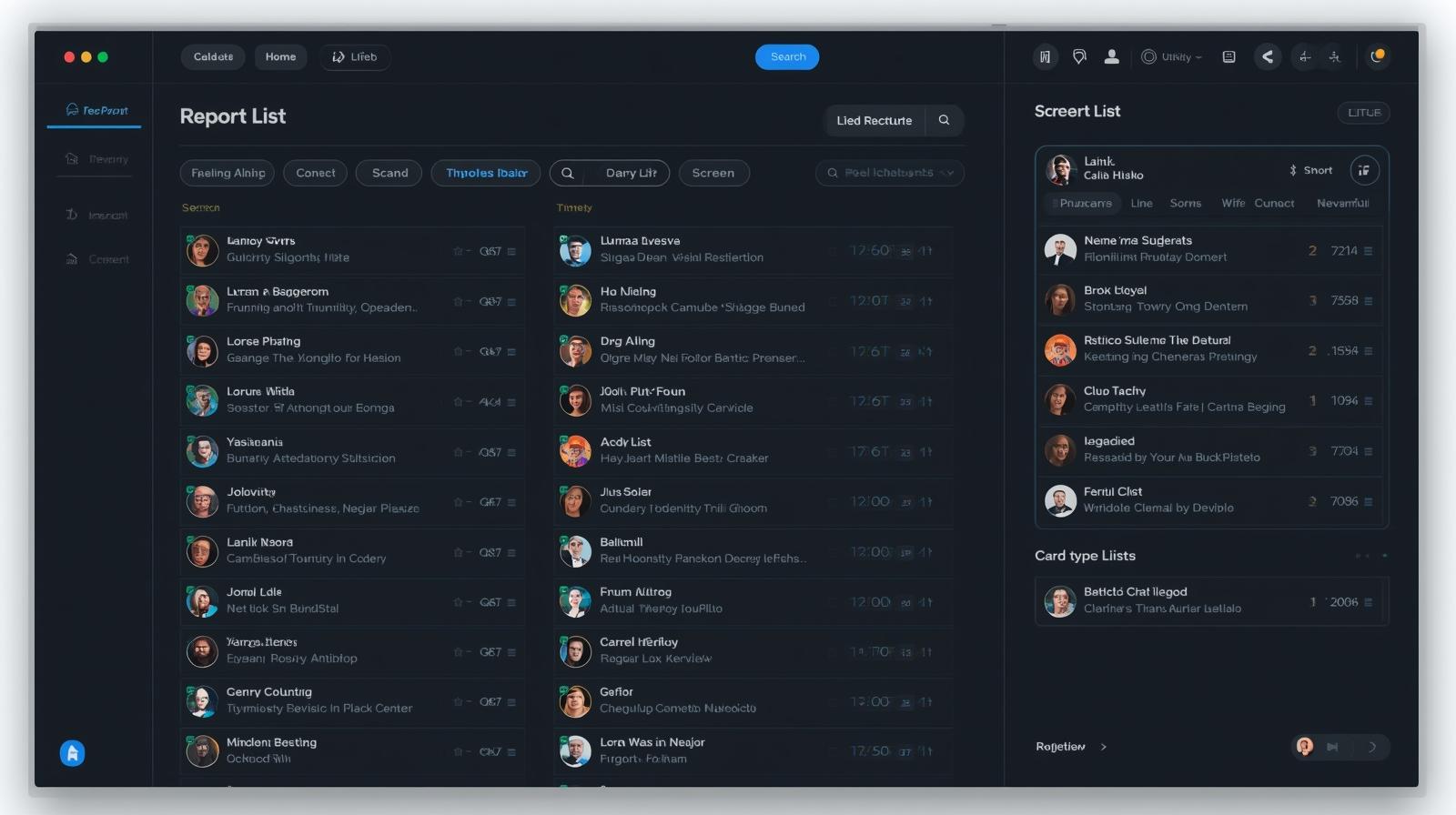Click the blue Search button

coord(787,56)
